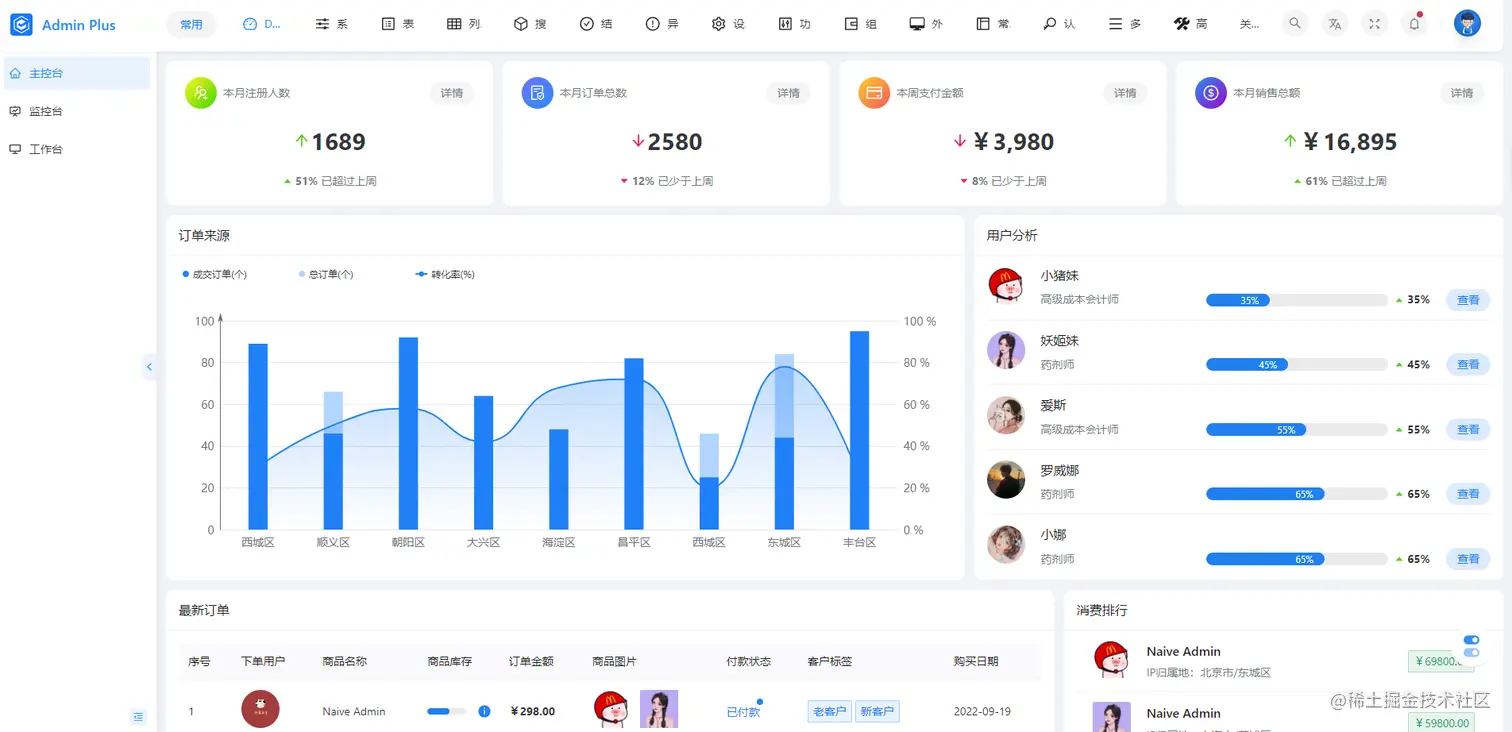Click the orange 本周支付金额 card icon

pyautogui.click(x=874, y=93)
